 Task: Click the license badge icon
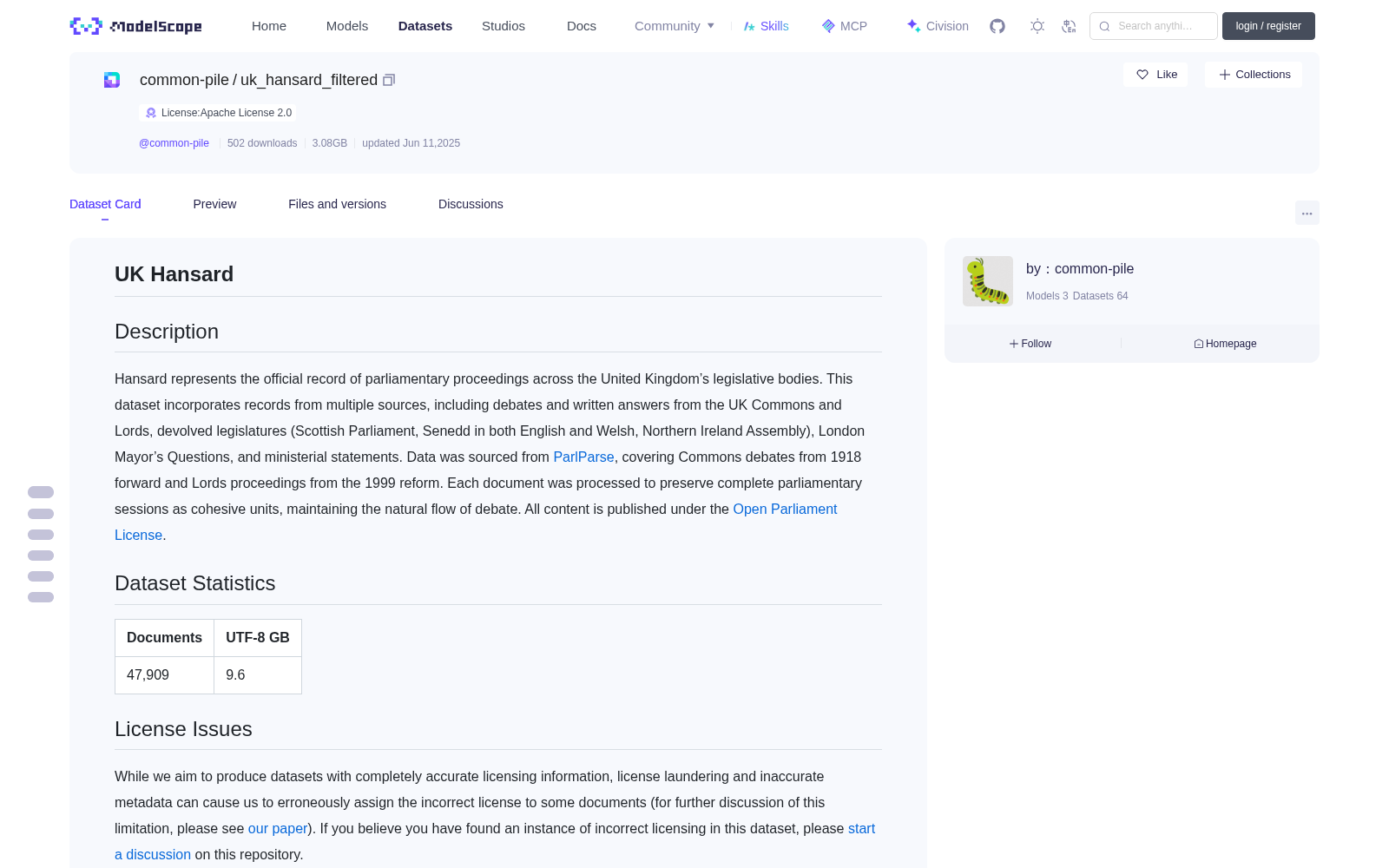pyautogui.click(x=151, y=113)
